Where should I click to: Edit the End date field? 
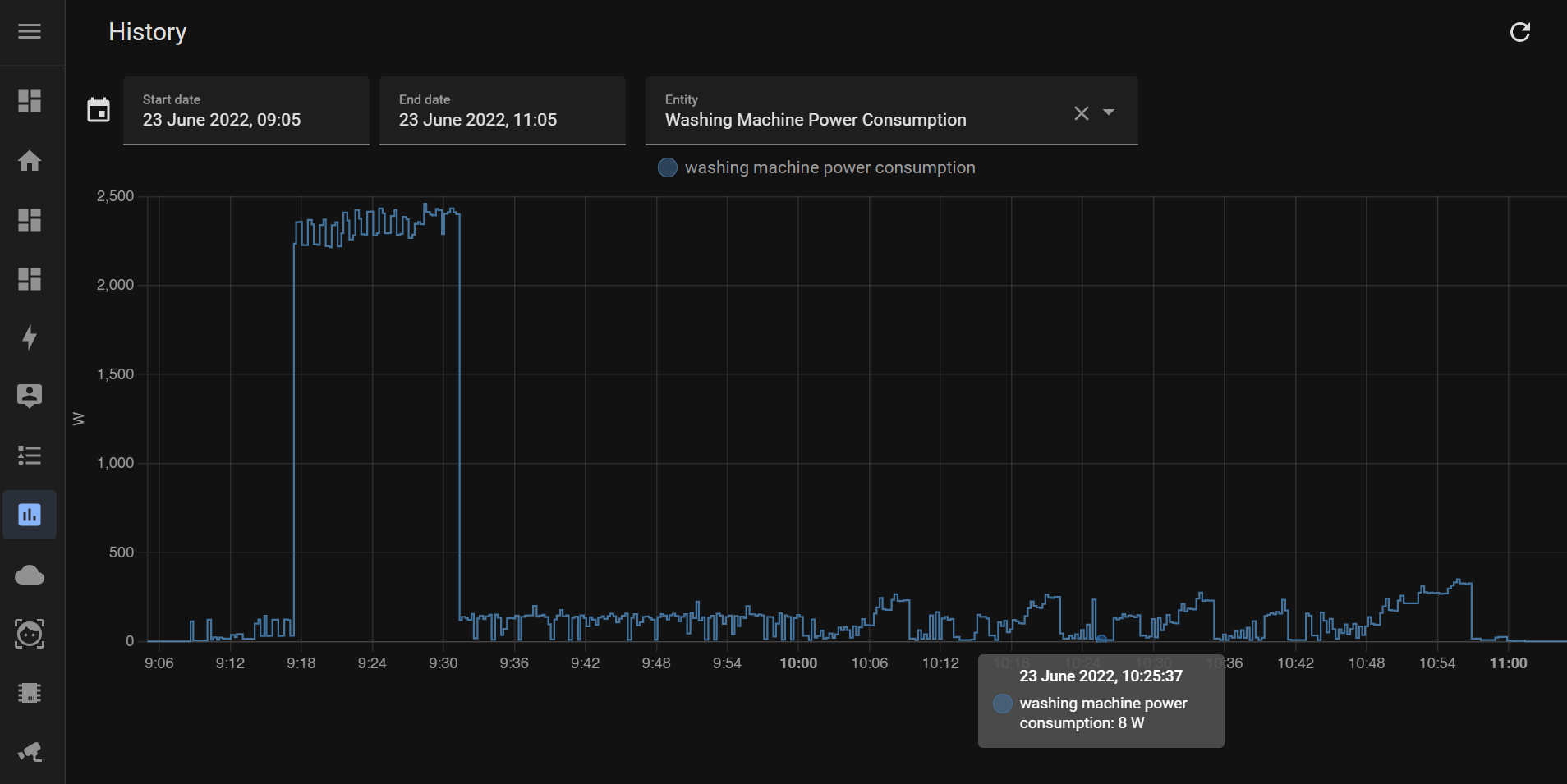click(503, 111)
